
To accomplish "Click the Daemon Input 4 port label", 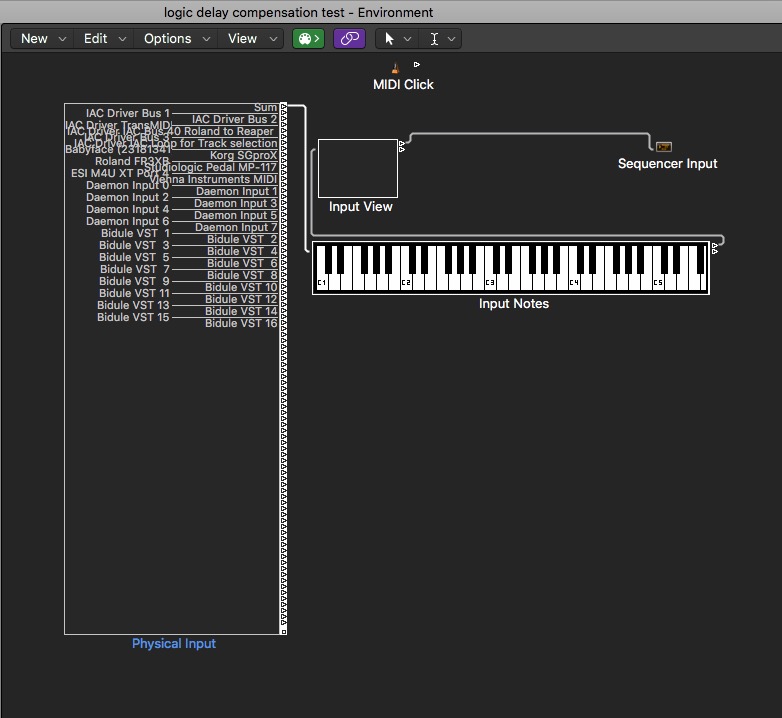I will tap(128, 209).
